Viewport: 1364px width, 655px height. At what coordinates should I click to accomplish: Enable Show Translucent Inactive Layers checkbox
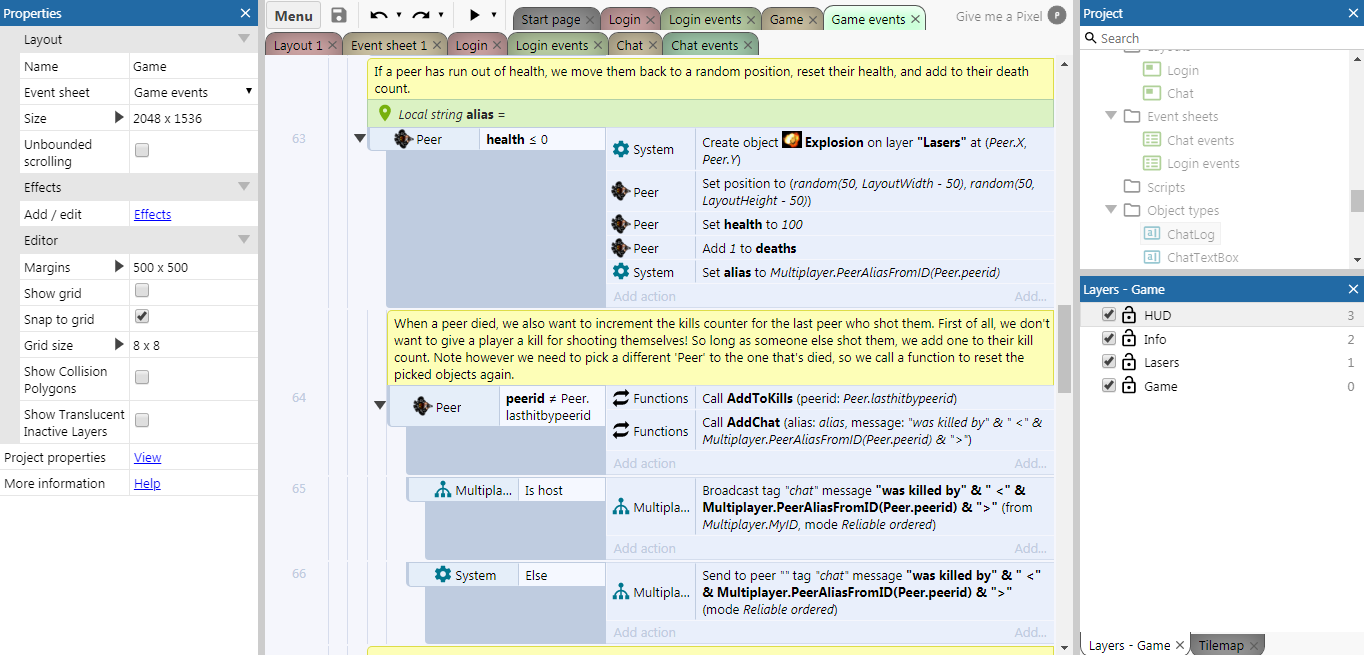tap(142, 420)
